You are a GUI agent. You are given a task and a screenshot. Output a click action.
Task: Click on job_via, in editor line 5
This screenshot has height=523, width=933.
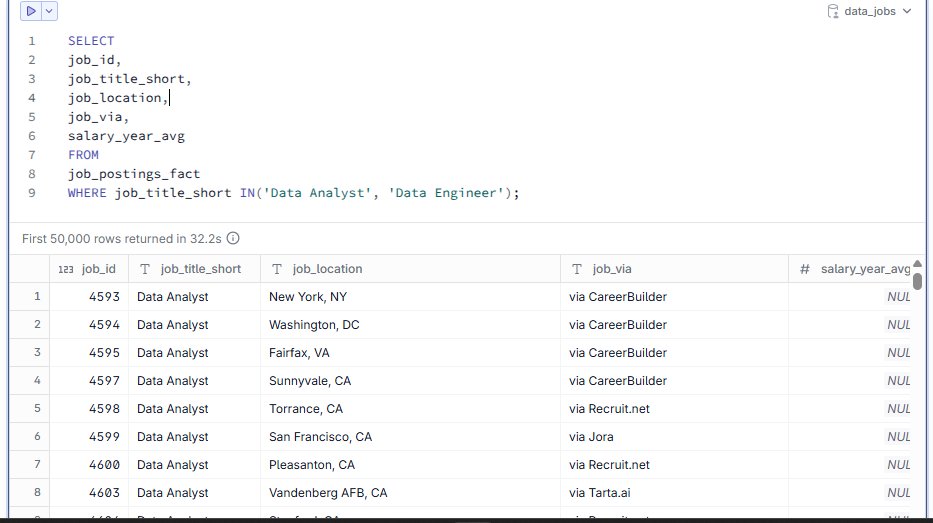[x=98, y=117]
